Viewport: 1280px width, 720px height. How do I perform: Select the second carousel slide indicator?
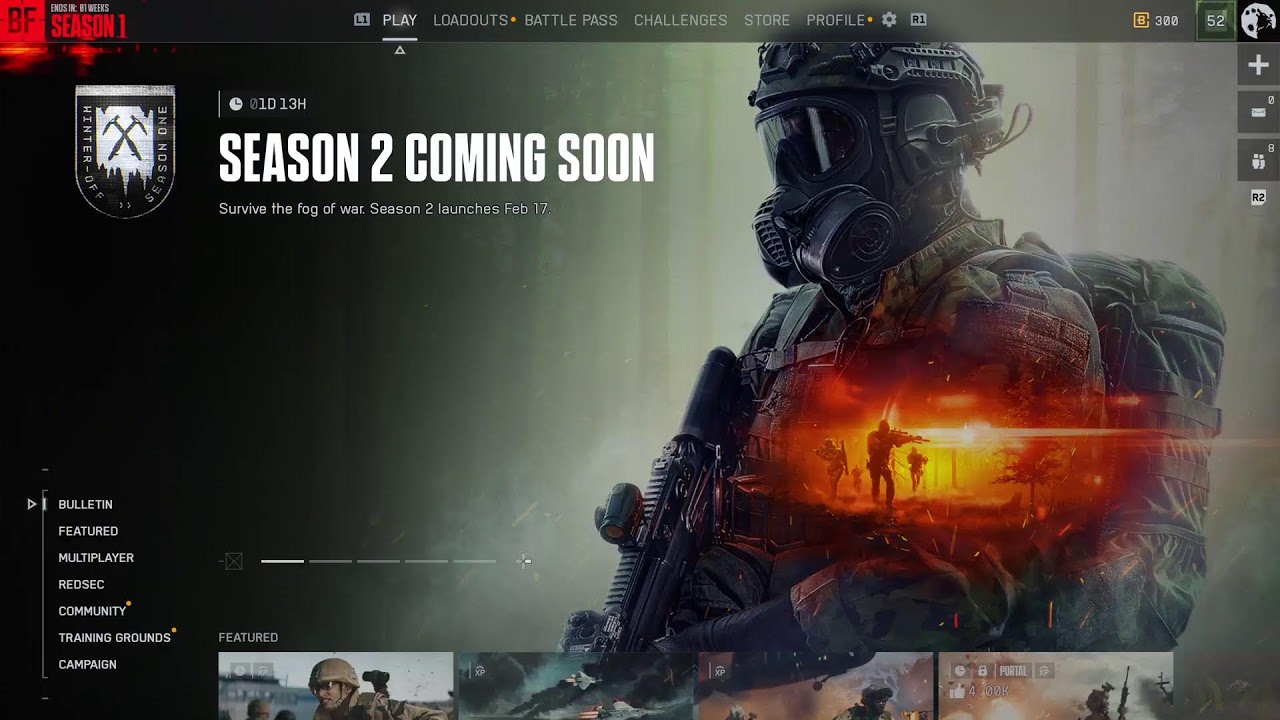(x=330, y=561)
